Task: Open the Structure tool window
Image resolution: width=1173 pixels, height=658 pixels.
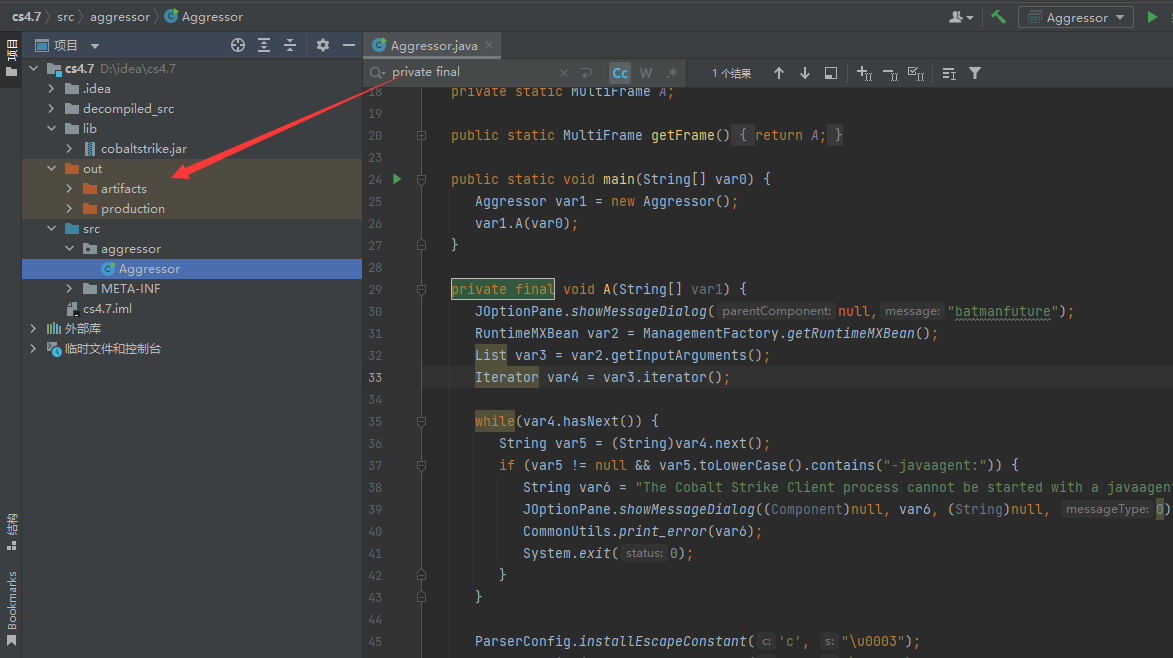Action: tap(11, 532)
